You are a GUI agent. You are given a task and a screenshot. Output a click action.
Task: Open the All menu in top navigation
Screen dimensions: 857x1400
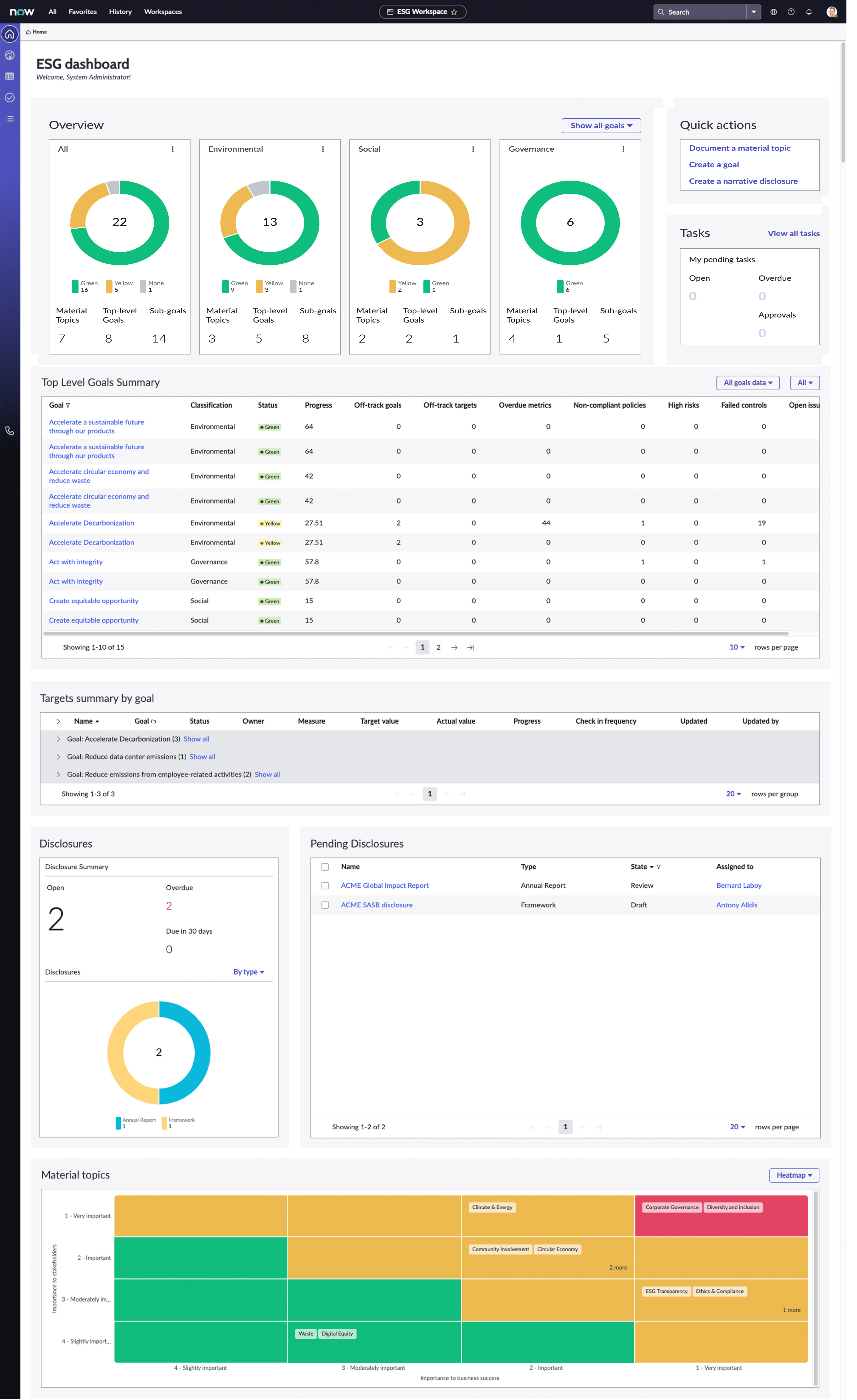[x=52, y=12]
